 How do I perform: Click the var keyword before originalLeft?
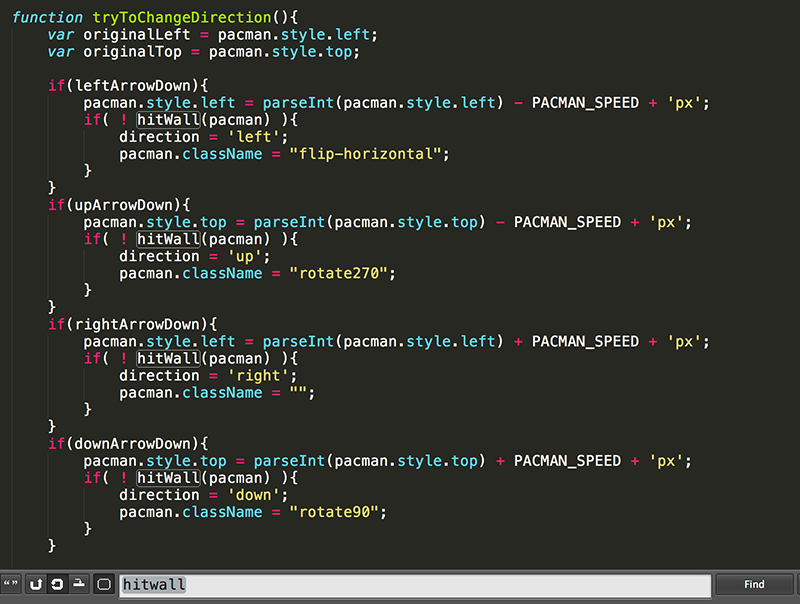[x=61, y=35]
